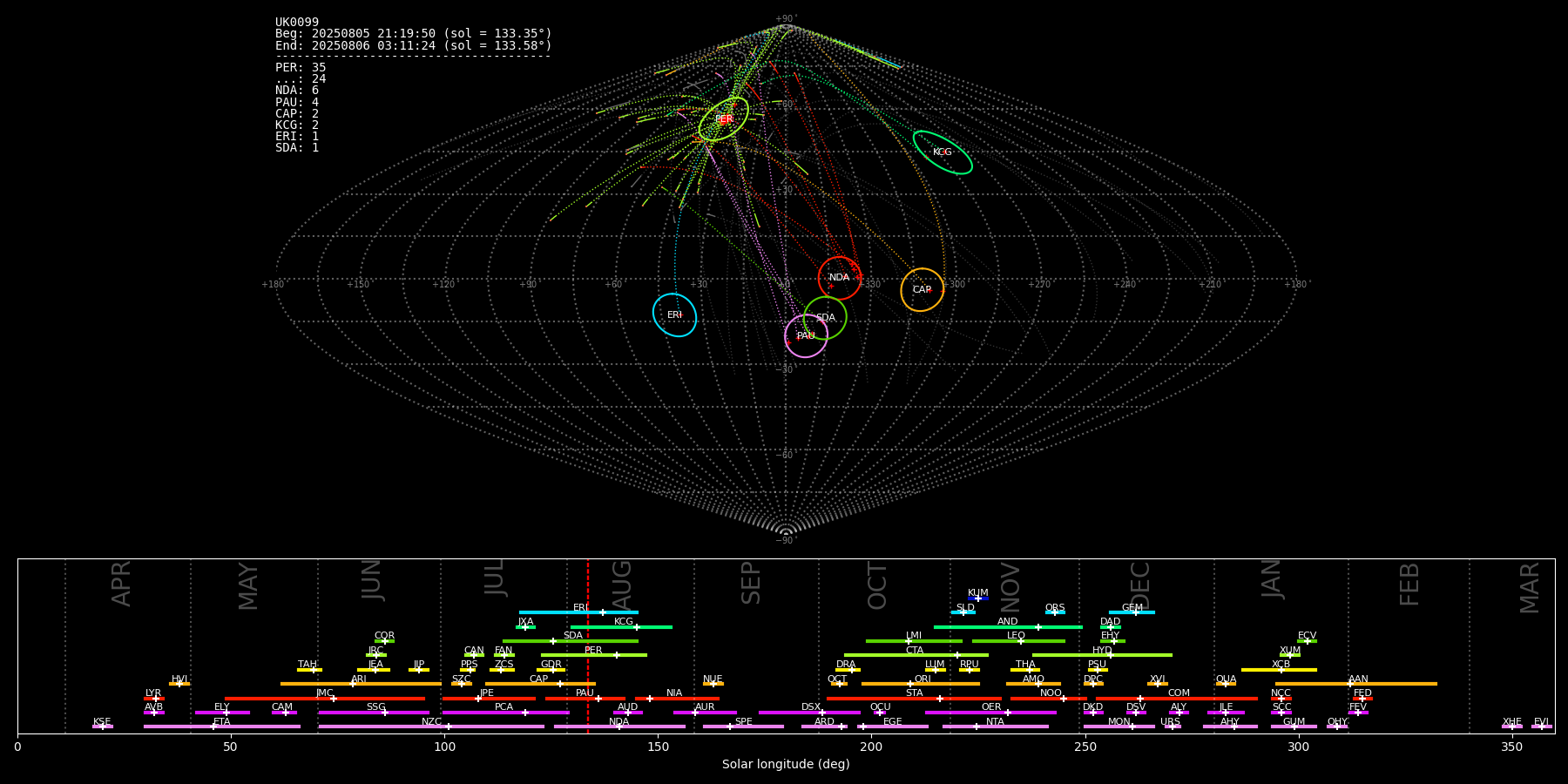This screenshot has width=1568, height=784.
Task: Select the cyan ERI bar in the timeline
Action: (578, 612)
